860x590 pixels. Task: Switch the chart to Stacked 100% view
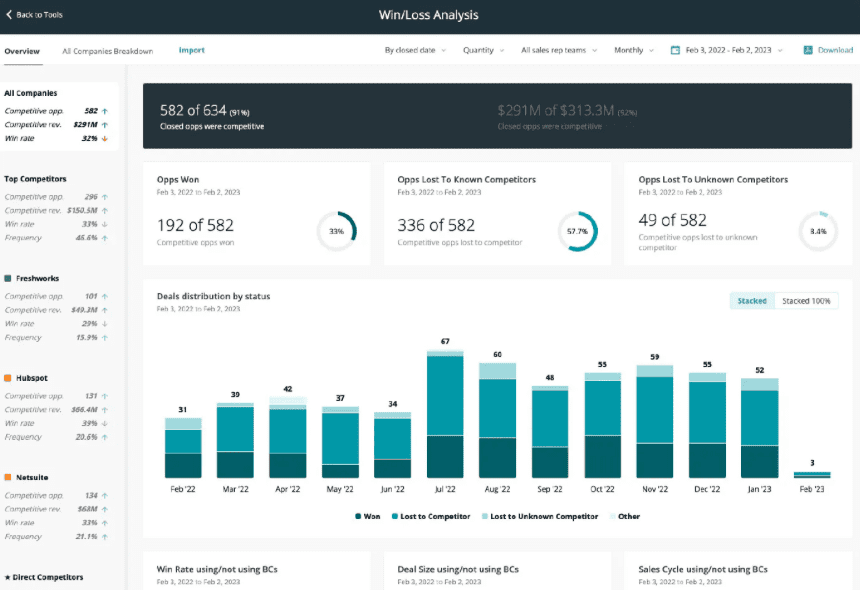[x=806, y=300]
